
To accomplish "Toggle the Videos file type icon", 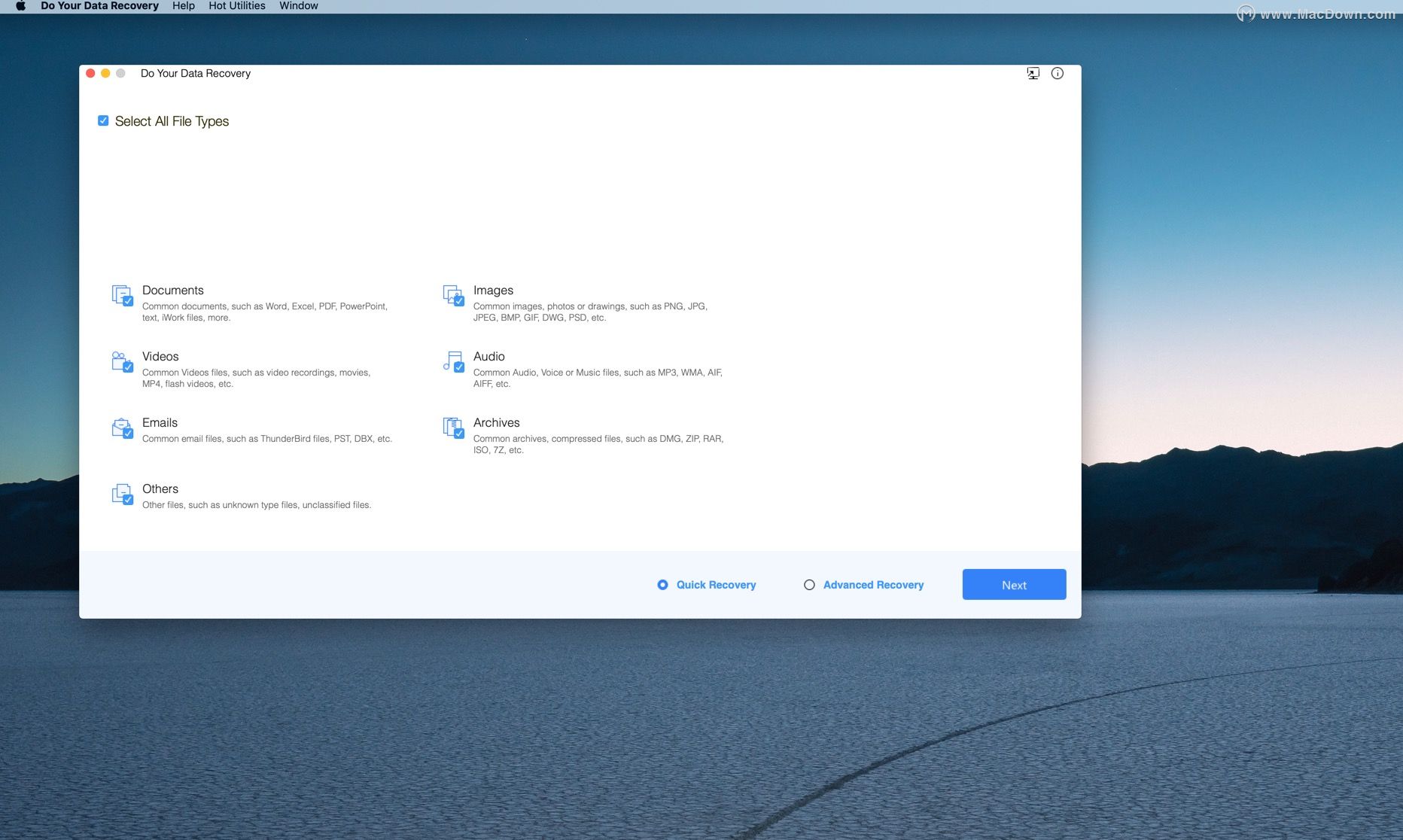I will point(122,361).
